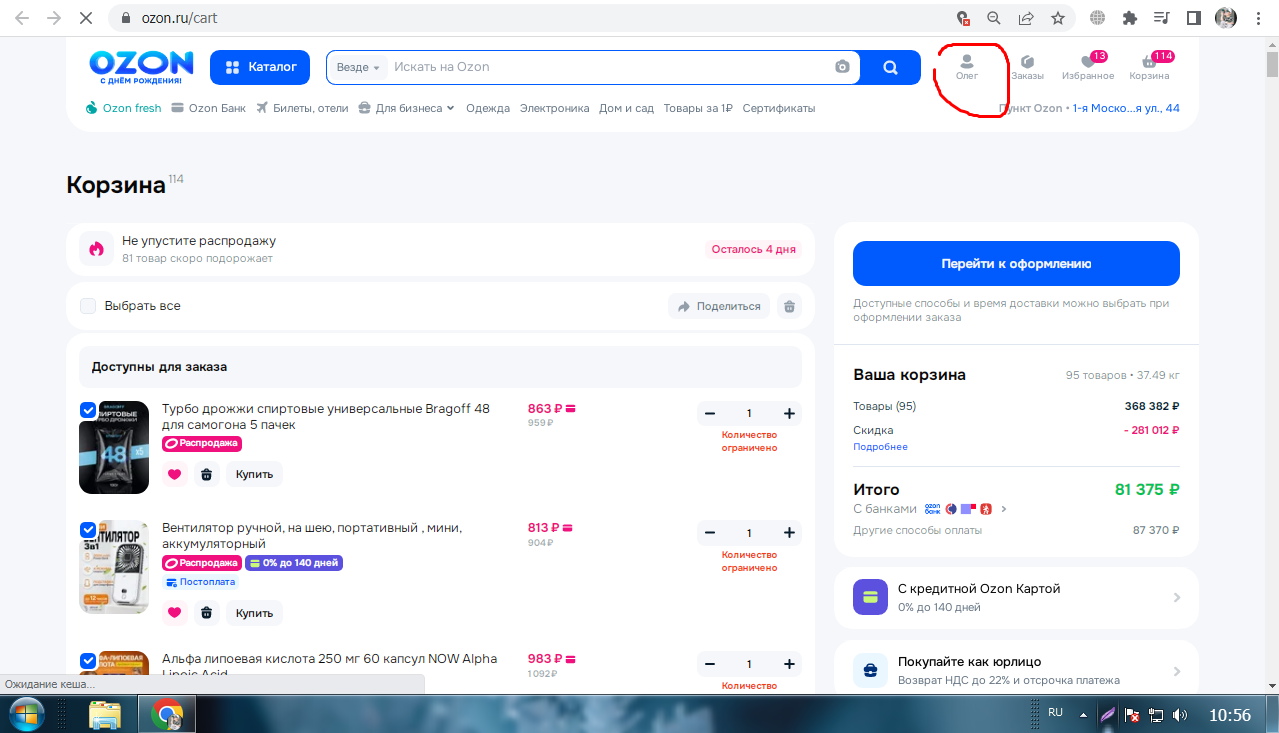This screenshot has width=1279, height=733.
Task: Tick the Выбрать все checkbox
Action: point(88,306)
